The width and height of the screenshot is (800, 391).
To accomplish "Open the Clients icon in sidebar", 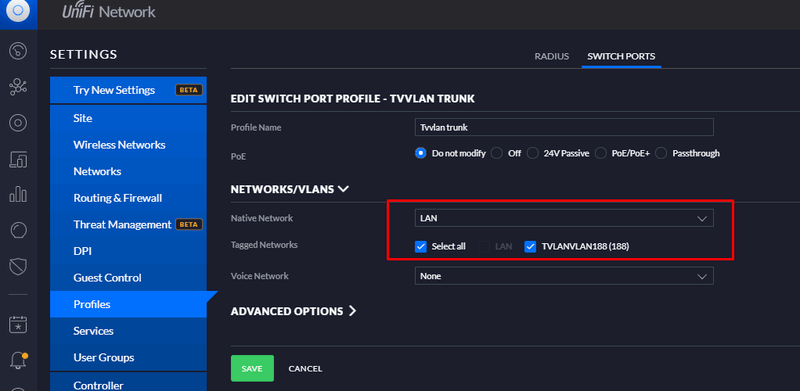I will point(18,159).
